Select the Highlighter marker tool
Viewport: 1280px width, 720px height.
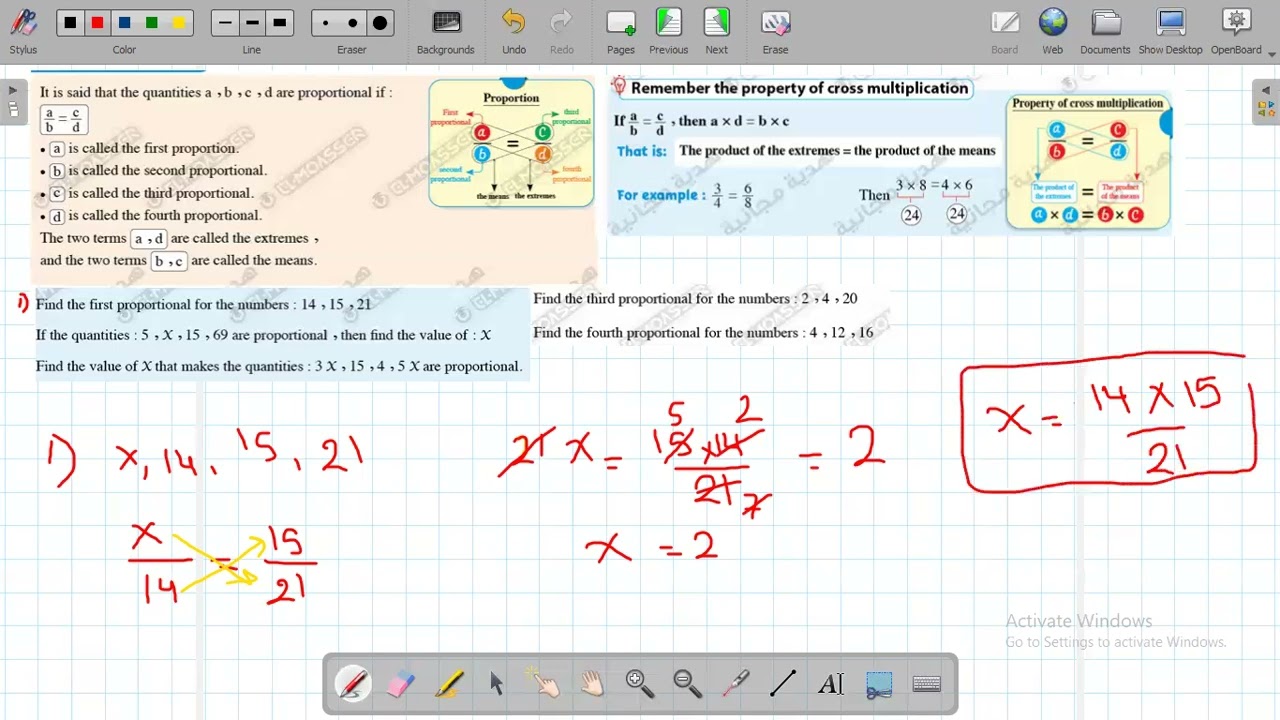point(448,684)
